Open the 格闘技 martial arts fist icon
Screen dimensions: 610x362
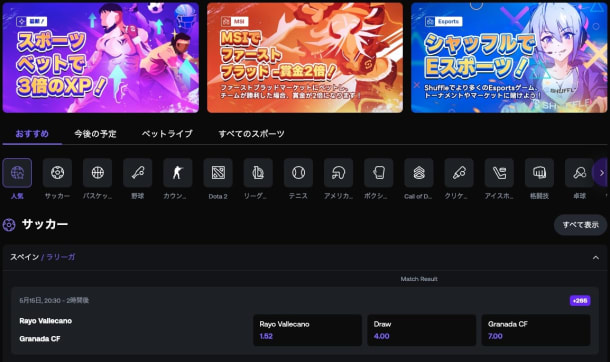tap(539, 173)
